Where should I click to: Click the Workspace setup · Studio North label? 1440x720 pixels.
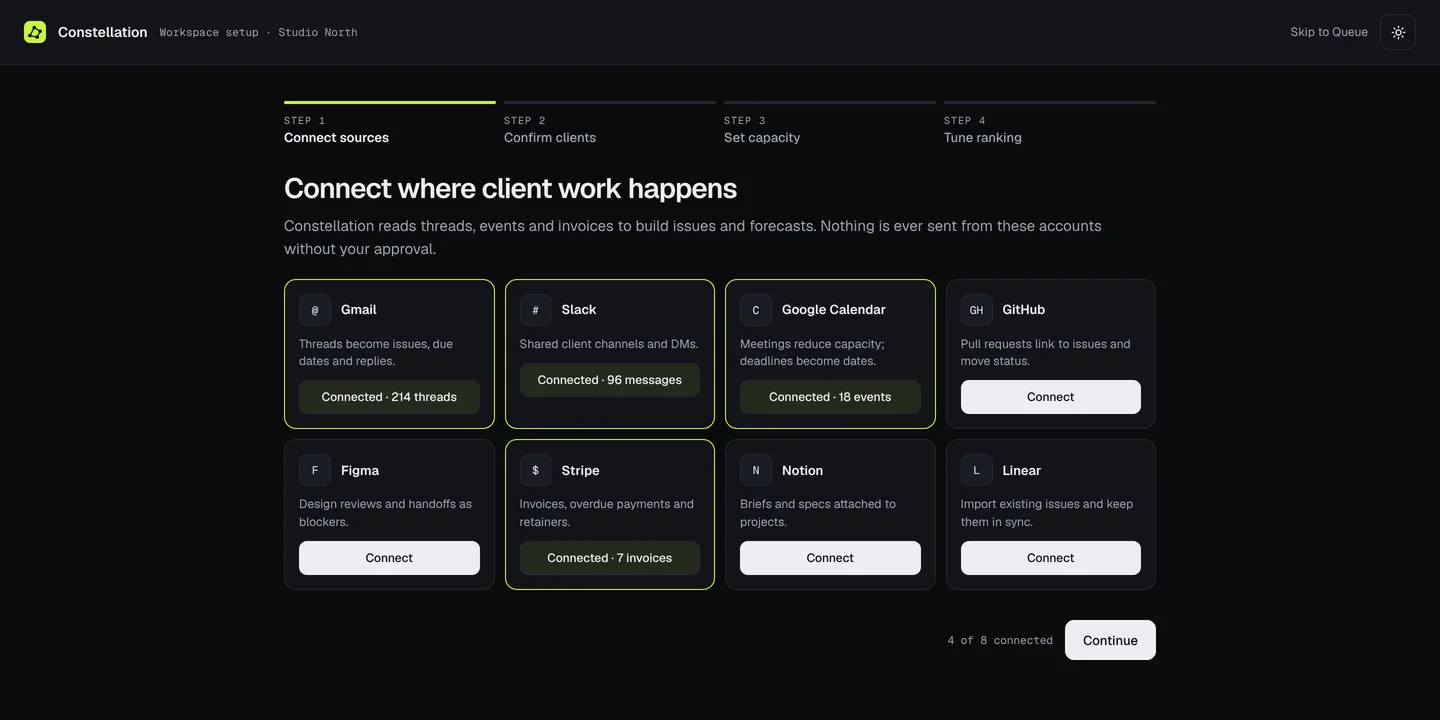click(x=258, y=32)
